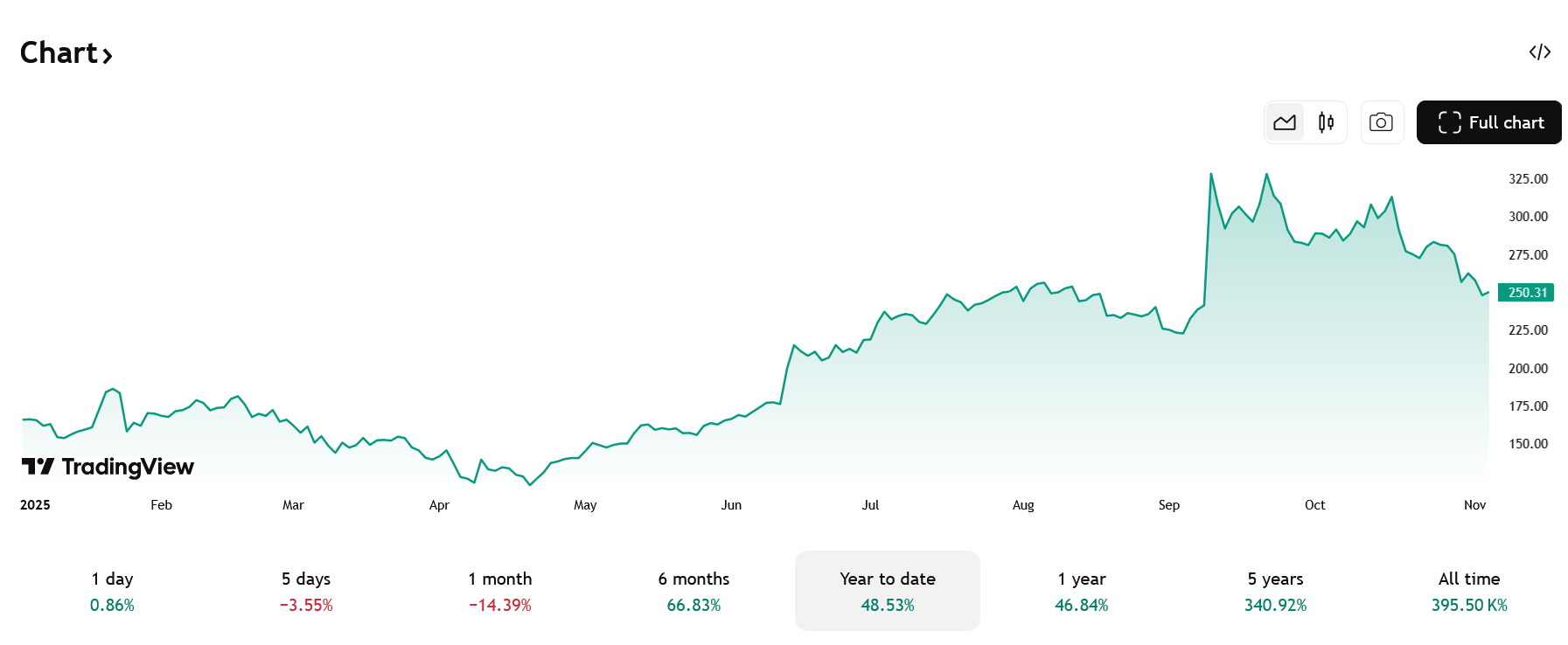Click the Sep marker on time axis
This screenshot has height=645, width=1568.
tap(1169, 505)
